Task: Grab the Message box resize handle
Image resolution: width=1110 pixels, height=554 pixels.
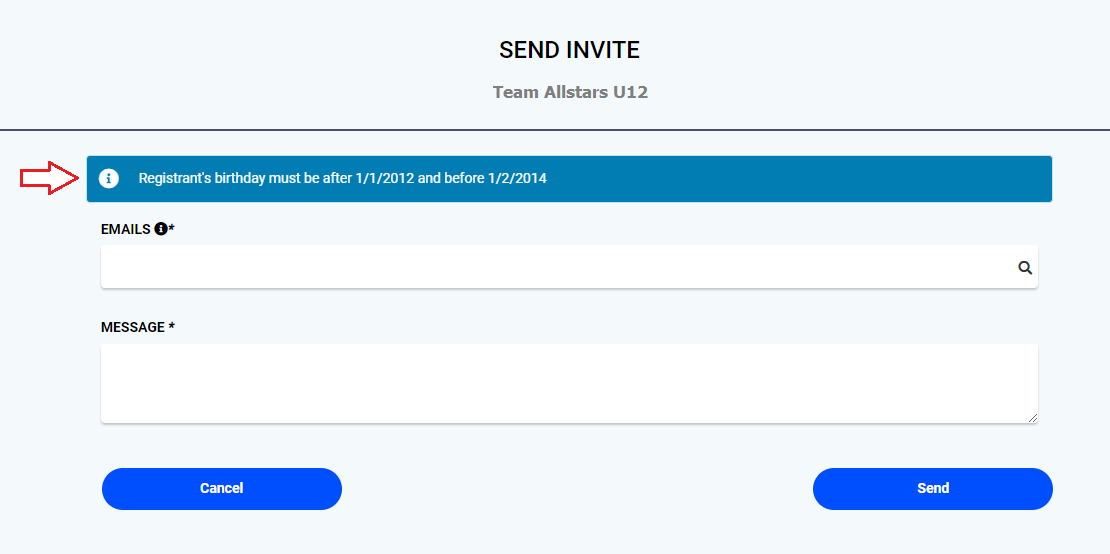Action: click(x=1033, y=418)
